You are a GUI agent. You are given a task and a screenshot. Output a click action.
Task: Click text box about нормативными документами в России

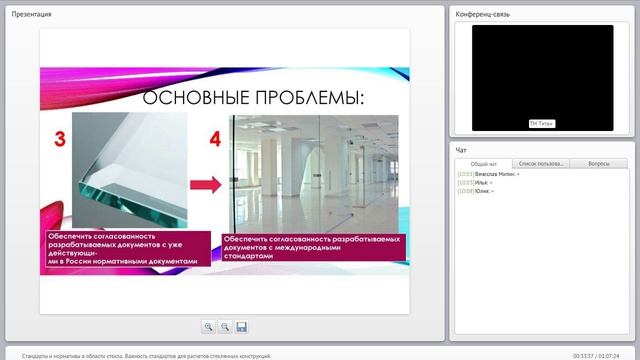click(128, 249)
